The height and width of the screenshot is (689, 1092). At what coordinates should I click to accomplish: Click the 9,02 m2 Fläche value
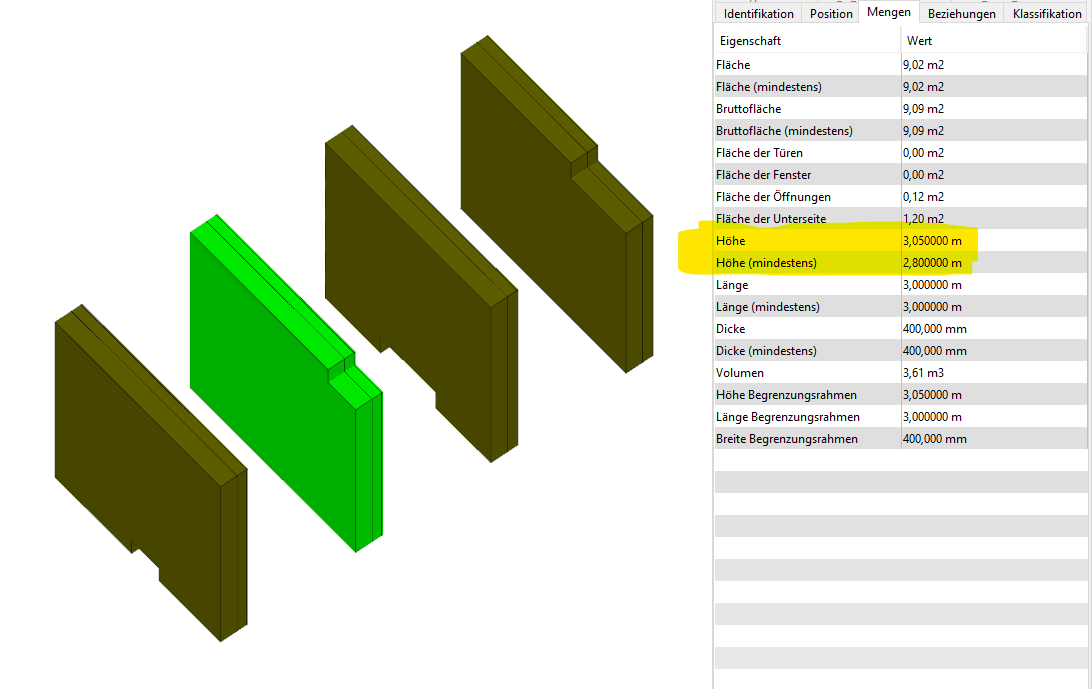(x=923, y=65)
